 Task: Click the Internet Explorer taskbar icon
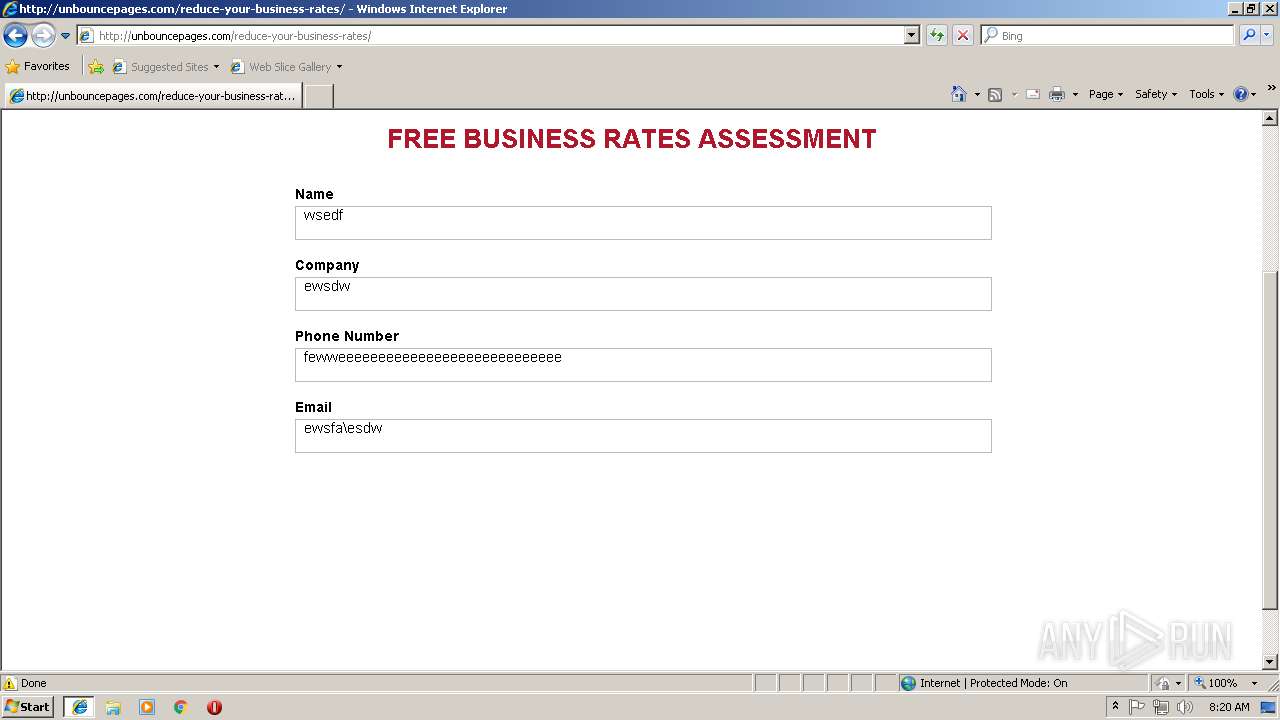(x=80, y=707)
